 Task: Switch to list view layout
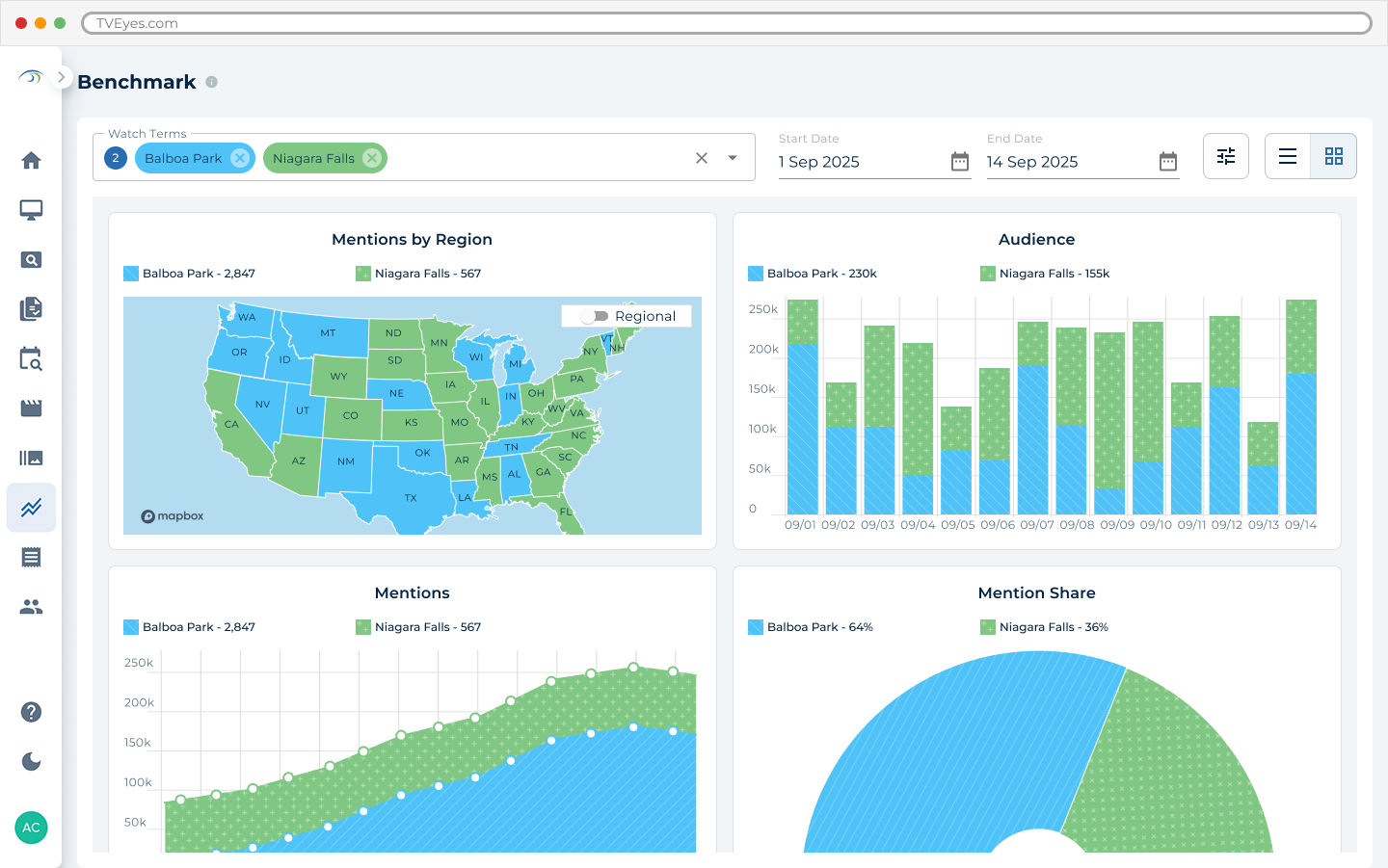(1288, 156)
